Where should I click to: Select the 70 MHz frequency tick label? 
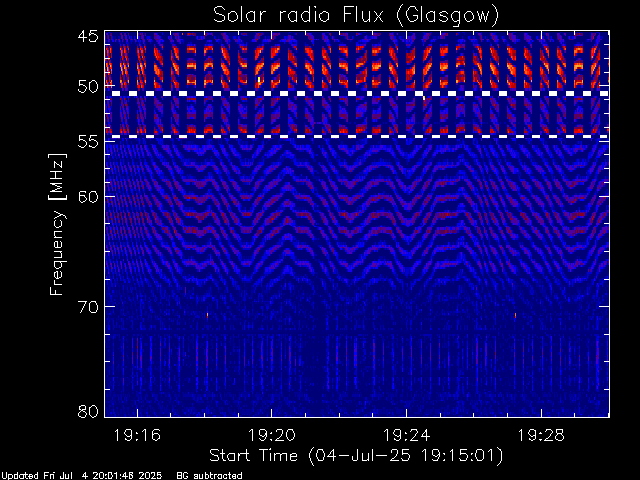(88, 306)
